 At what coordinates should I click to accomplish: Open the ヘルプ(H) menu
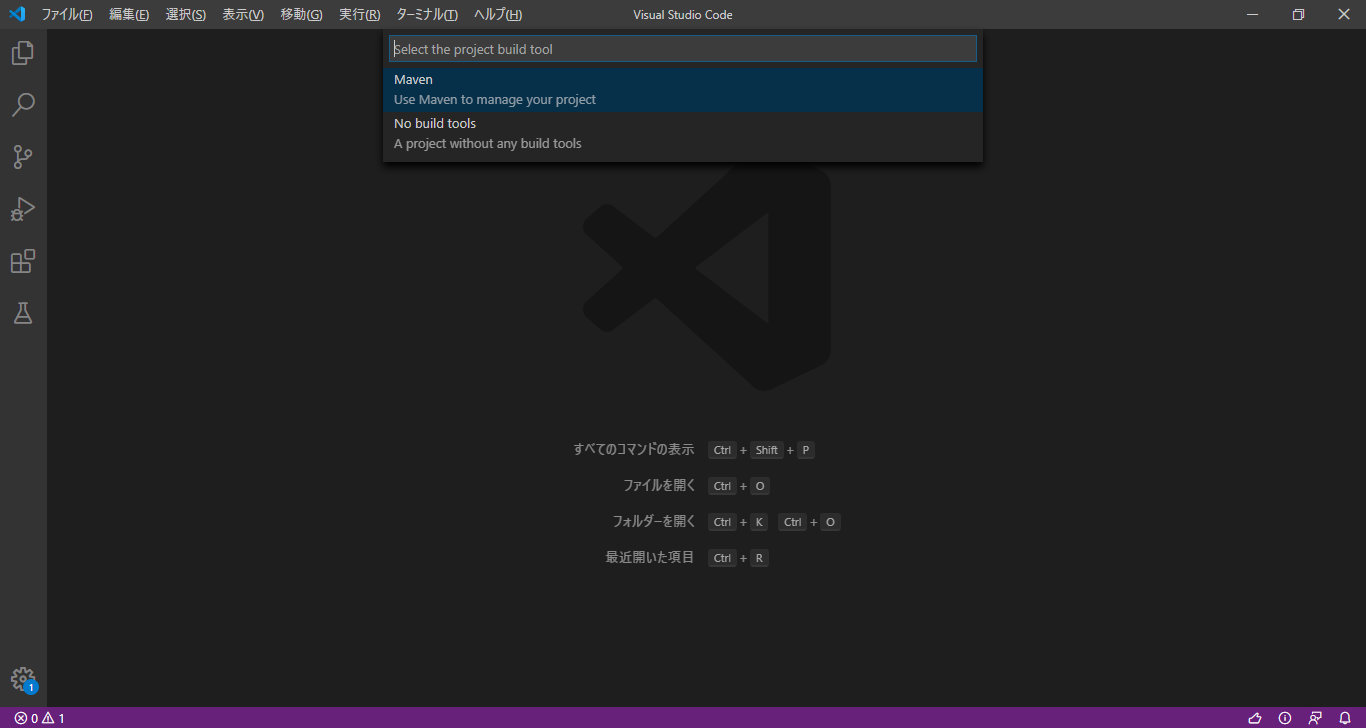click(x=498, y=15)
